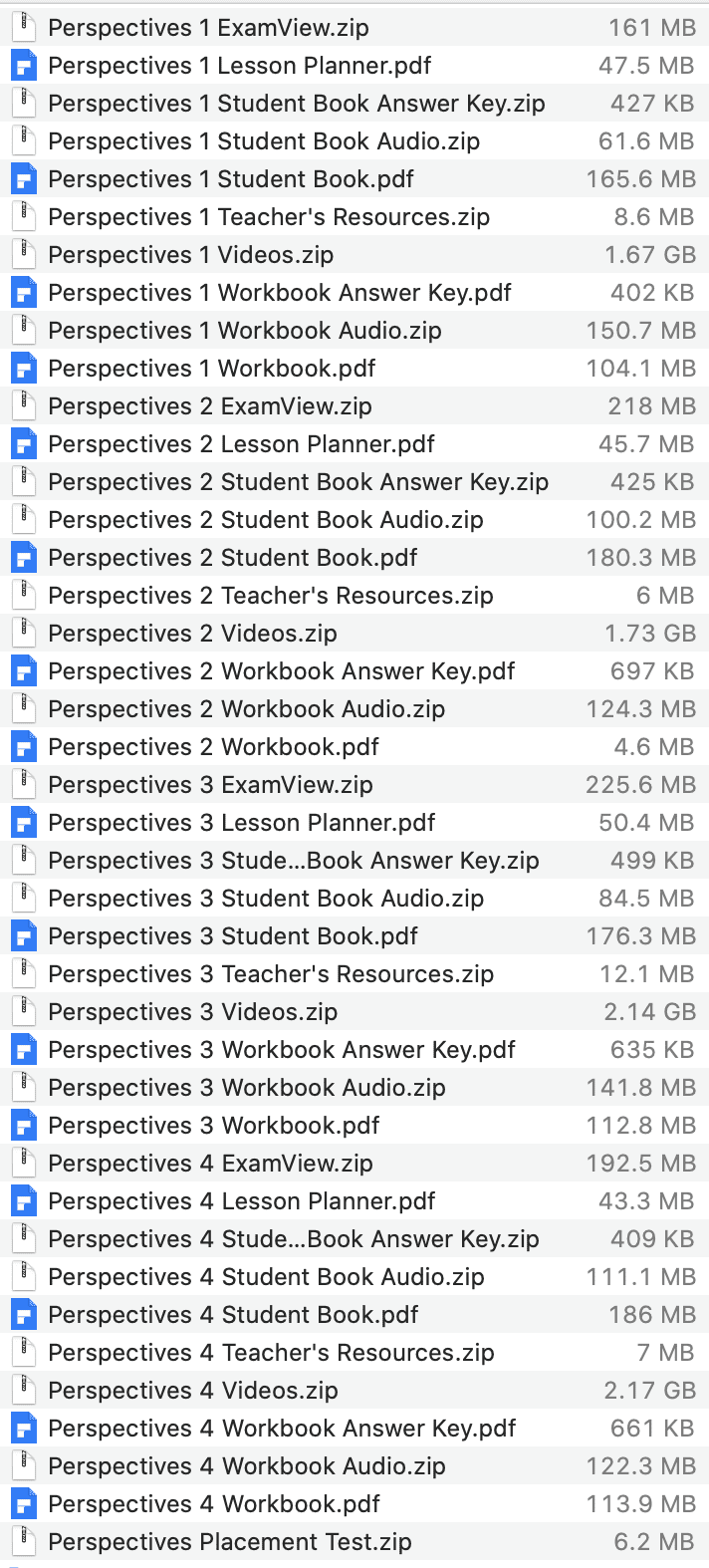The image size is (709, 1568).
Task: Click the ZIP icon for Perspectives 2 Videos
Action: pyautogui.click(x=24, y=633)
